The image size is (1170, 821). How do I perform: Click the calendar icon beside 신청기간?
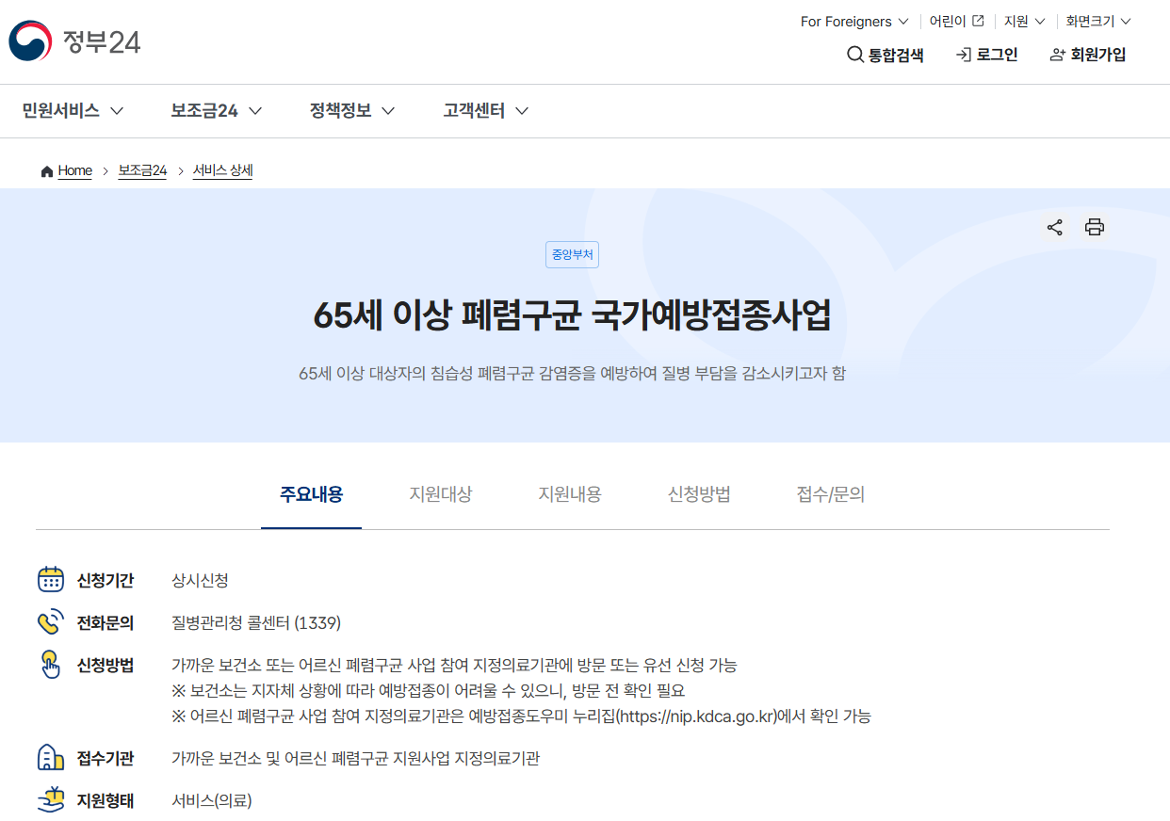tap(50, 580)
